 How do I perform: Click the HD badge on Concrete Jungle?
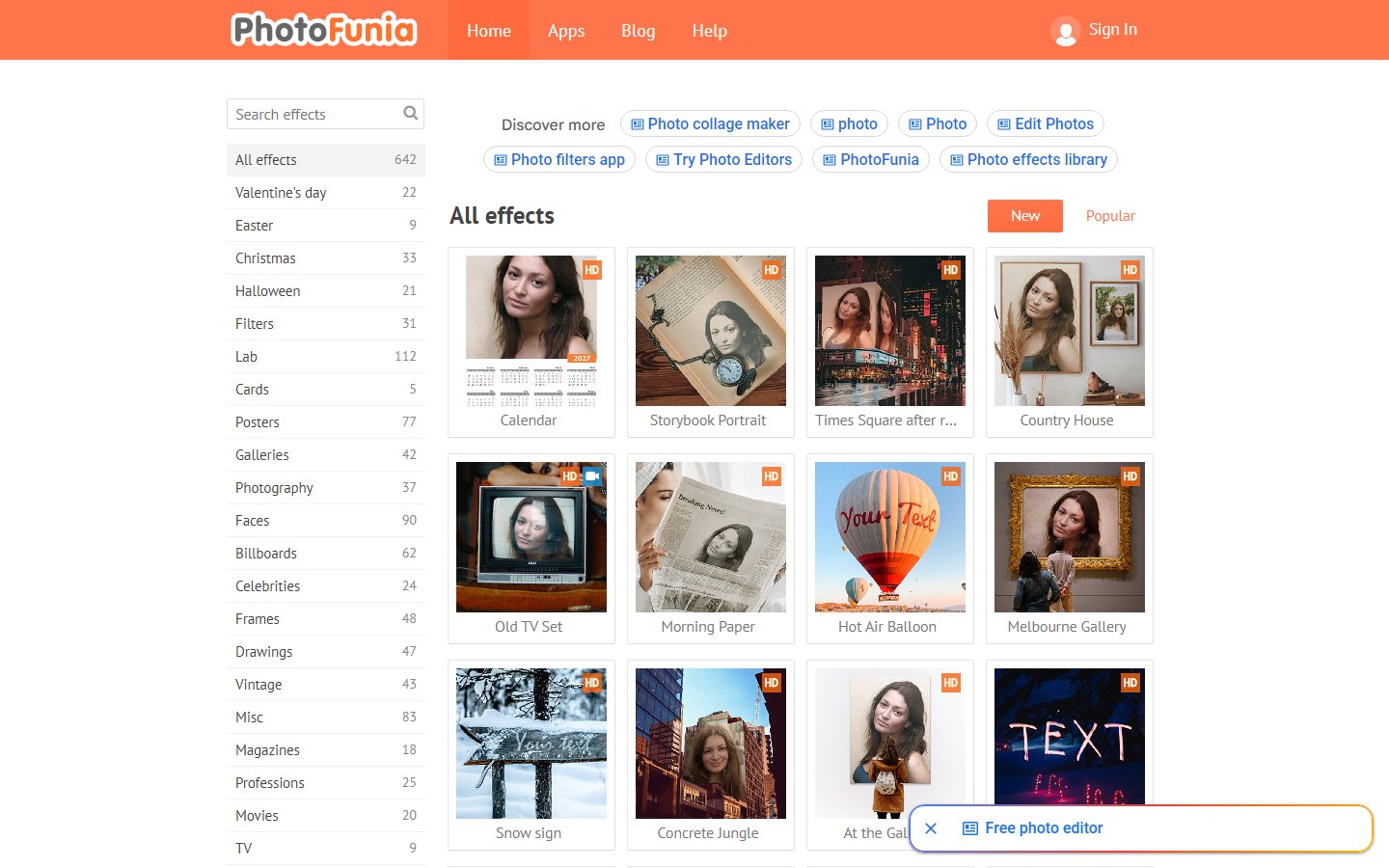coord(772,683)
